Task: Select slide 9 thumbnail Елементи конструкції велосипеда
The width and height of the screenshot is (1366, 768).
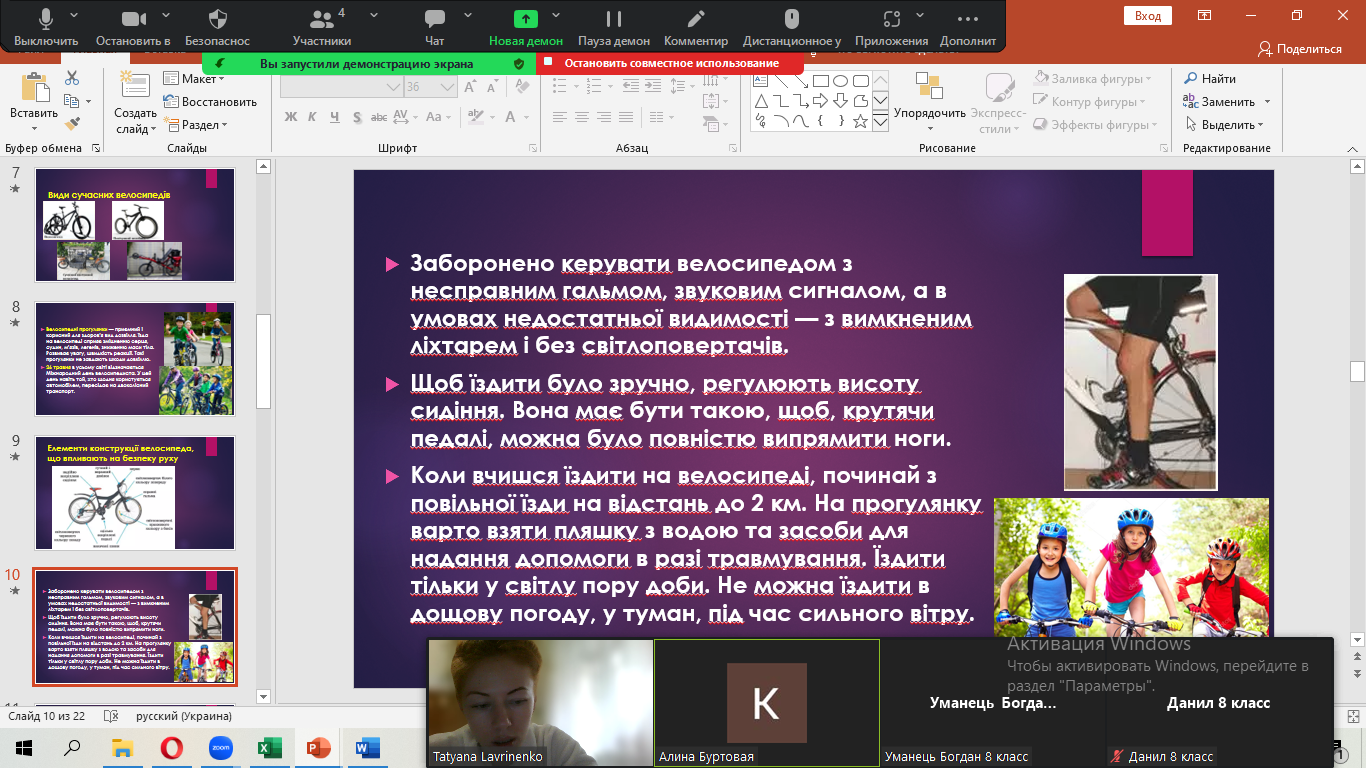Action: (135, 493)
